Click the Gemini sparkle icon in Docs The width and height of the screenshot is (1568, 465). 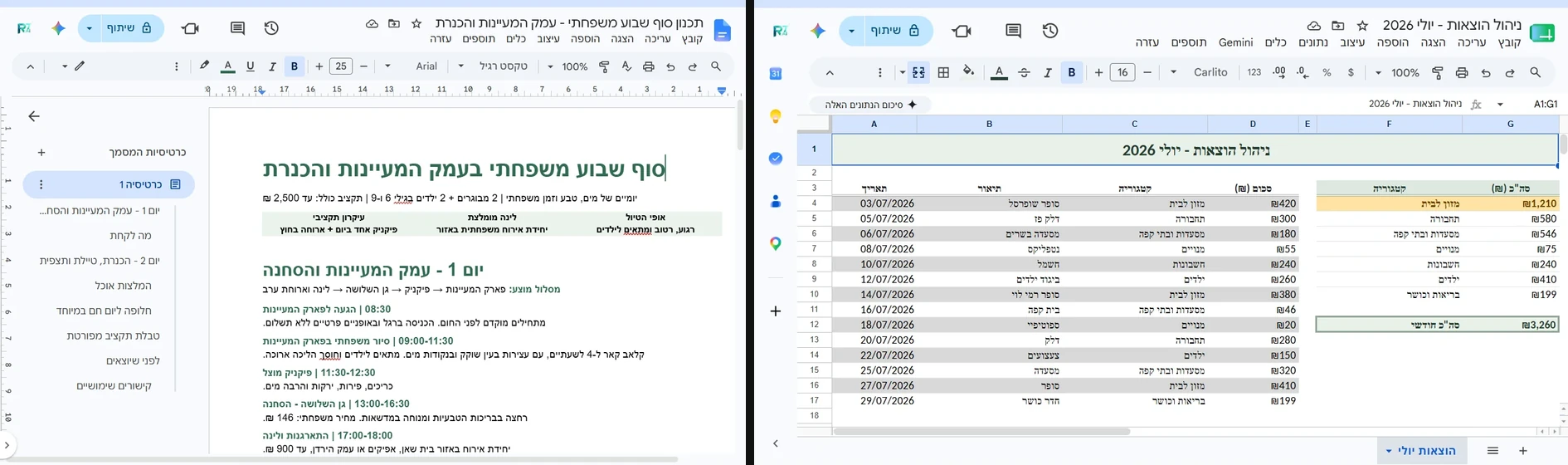click(58, 28)
